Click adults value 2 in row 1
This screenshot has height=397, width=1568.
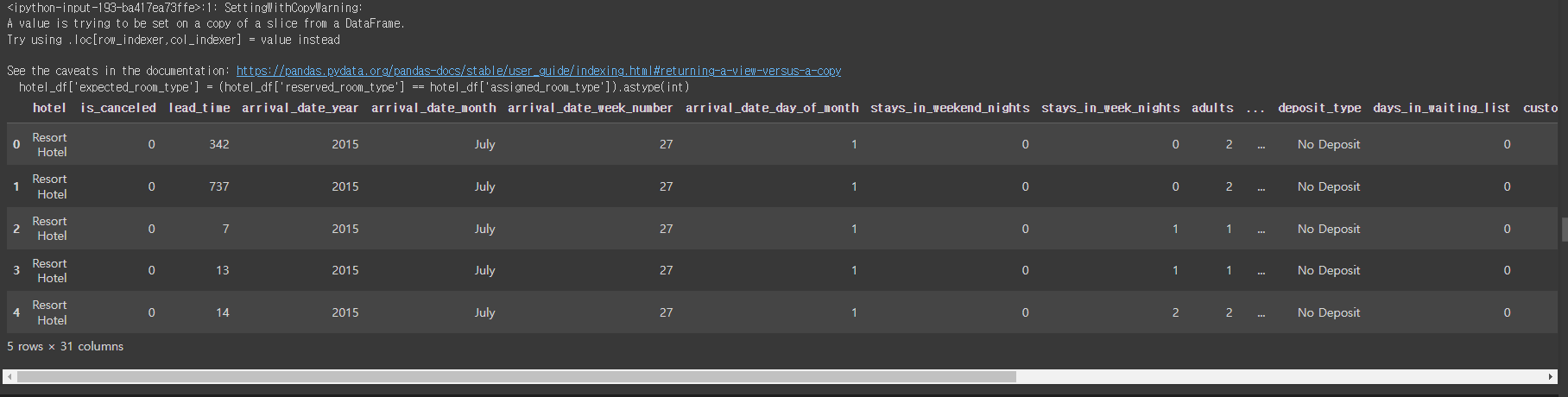(1229, 186)
